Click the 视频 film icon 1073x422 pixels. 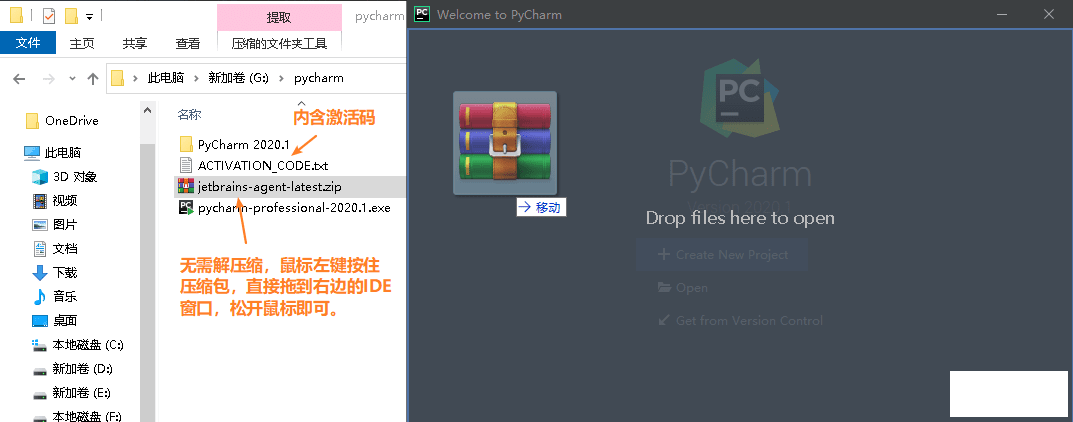(40, 200)
